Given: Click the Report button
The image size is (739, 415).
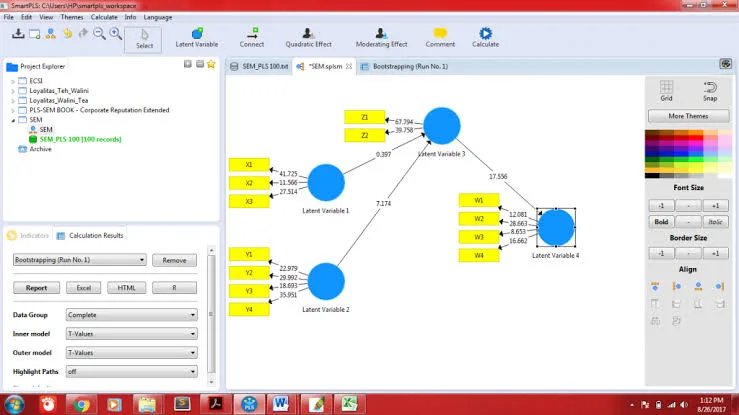Looking at the screenshot, I should pos(36,288).
